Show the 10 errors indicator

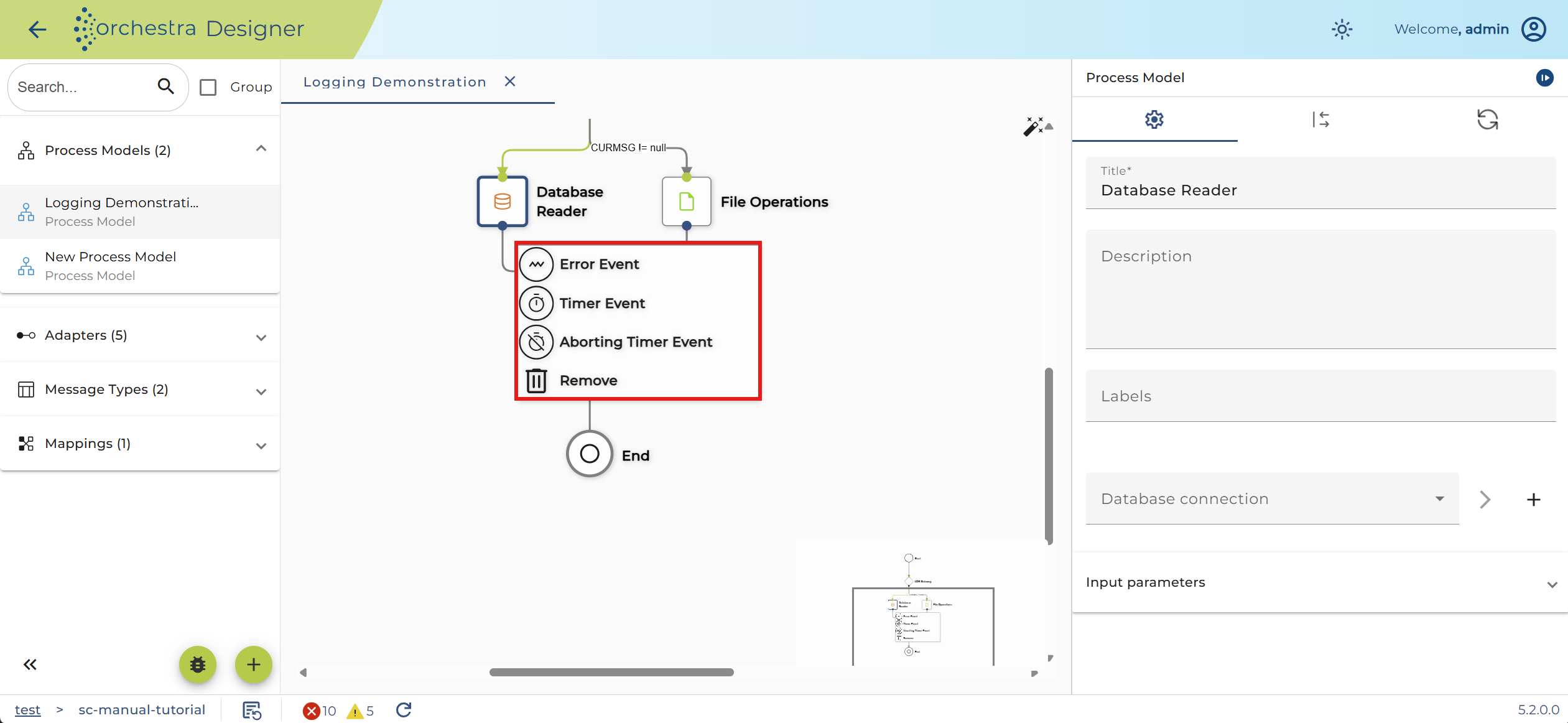(x=319, y=711)
